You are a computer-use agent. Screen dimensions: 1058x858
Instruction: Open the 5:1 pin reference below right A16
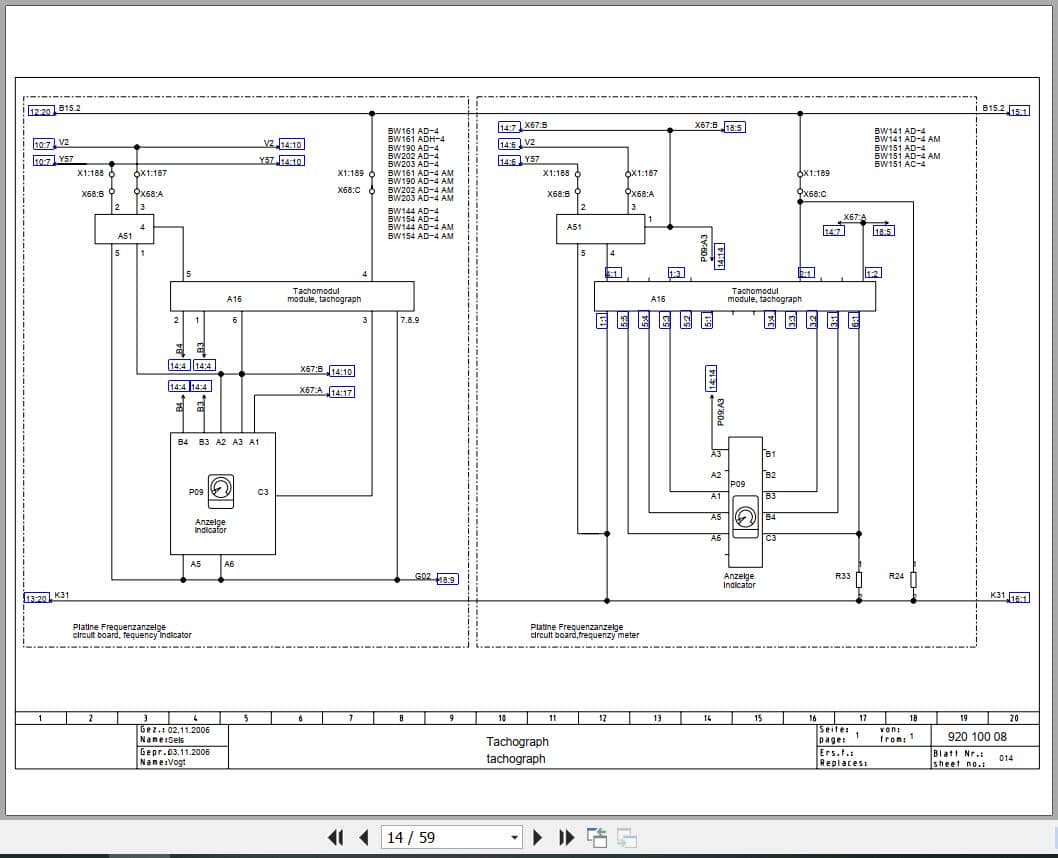click(x=707, y=320)
